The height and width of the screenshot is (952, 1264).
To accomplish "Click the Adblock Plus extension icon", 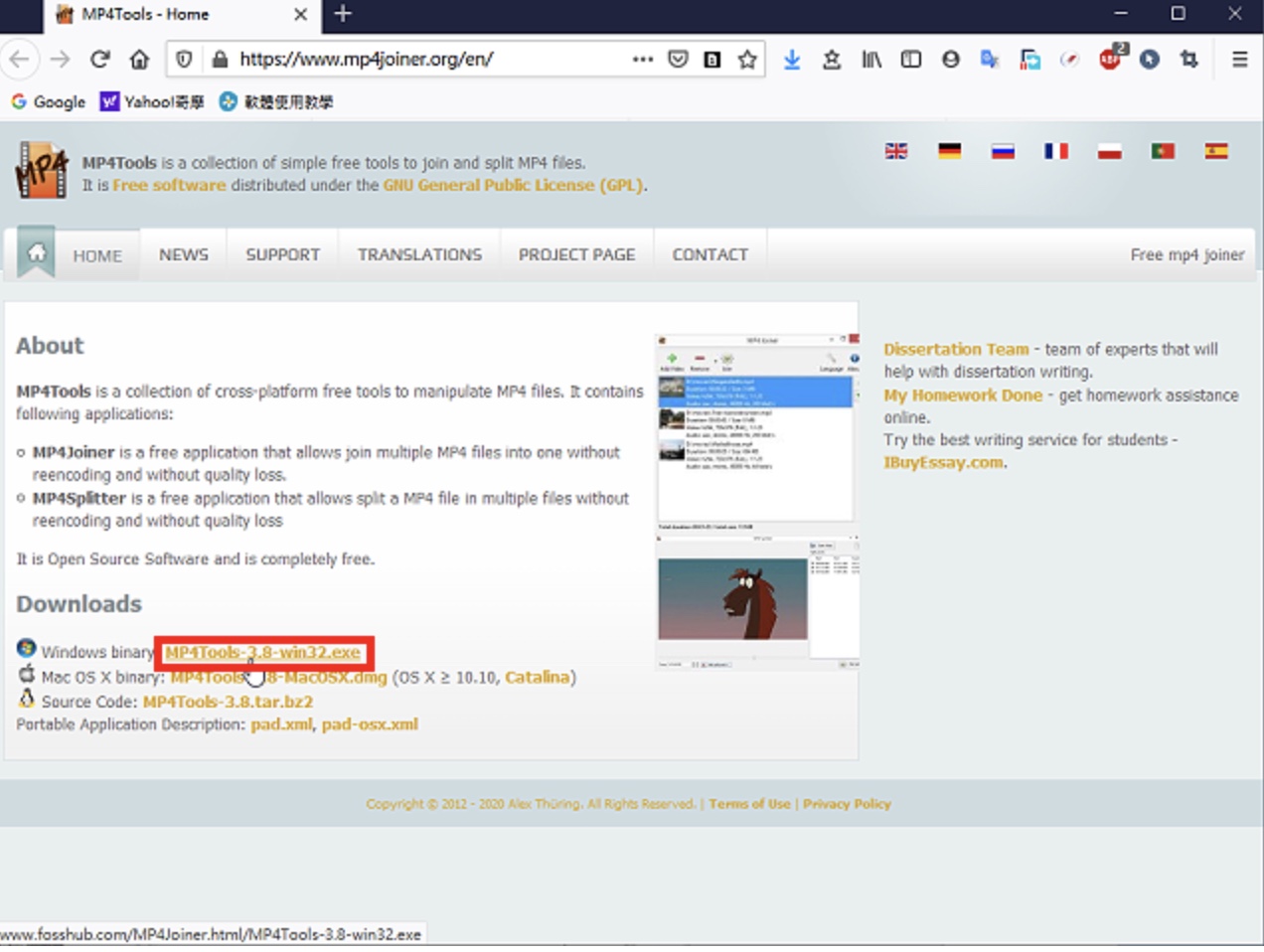I will 1111,58.
